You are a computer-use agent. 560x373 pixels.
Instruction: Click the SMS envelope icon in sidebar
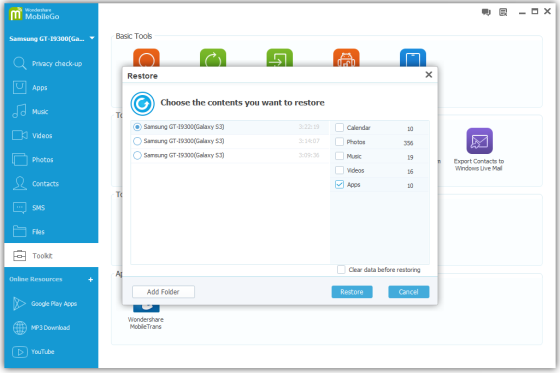pyautogui.click(x=19, y=208)
